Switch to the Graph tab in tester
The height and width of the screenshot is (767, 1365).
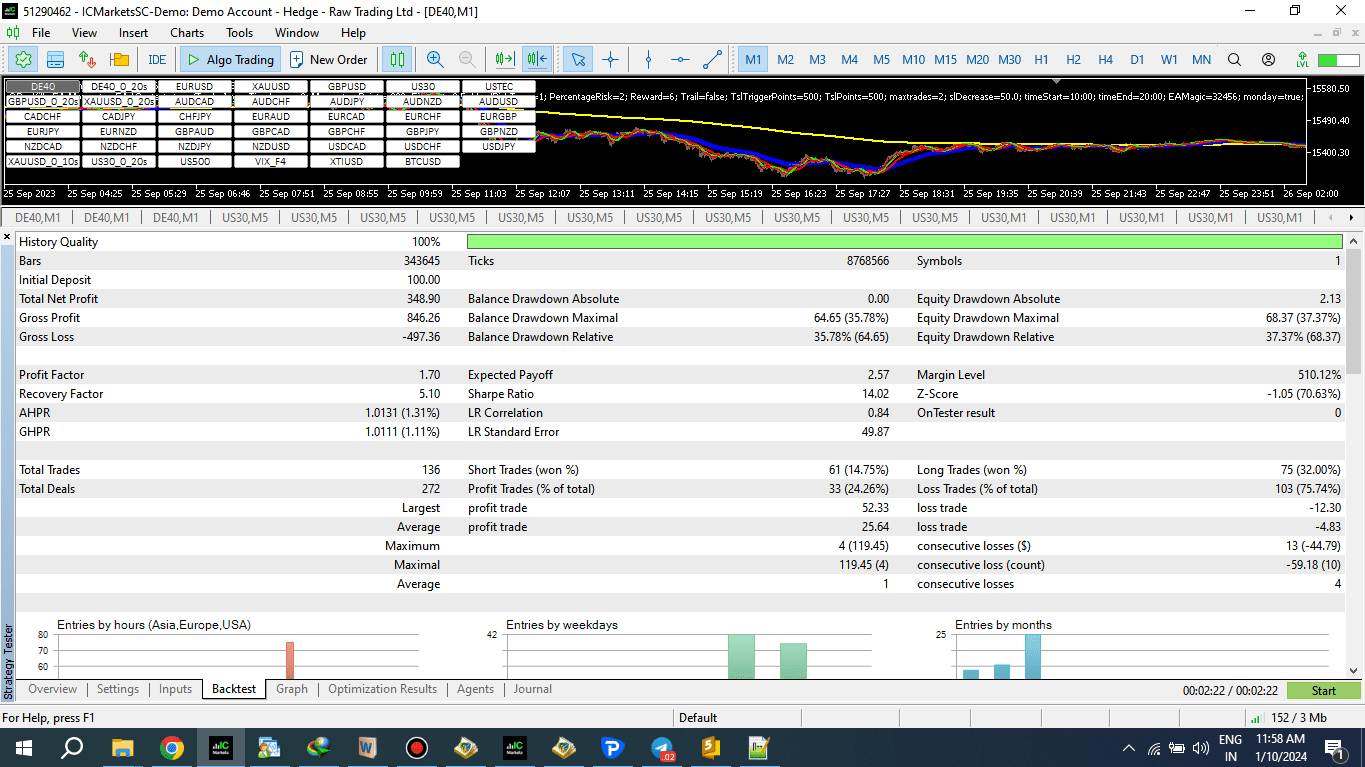click(x=292, y=689)
